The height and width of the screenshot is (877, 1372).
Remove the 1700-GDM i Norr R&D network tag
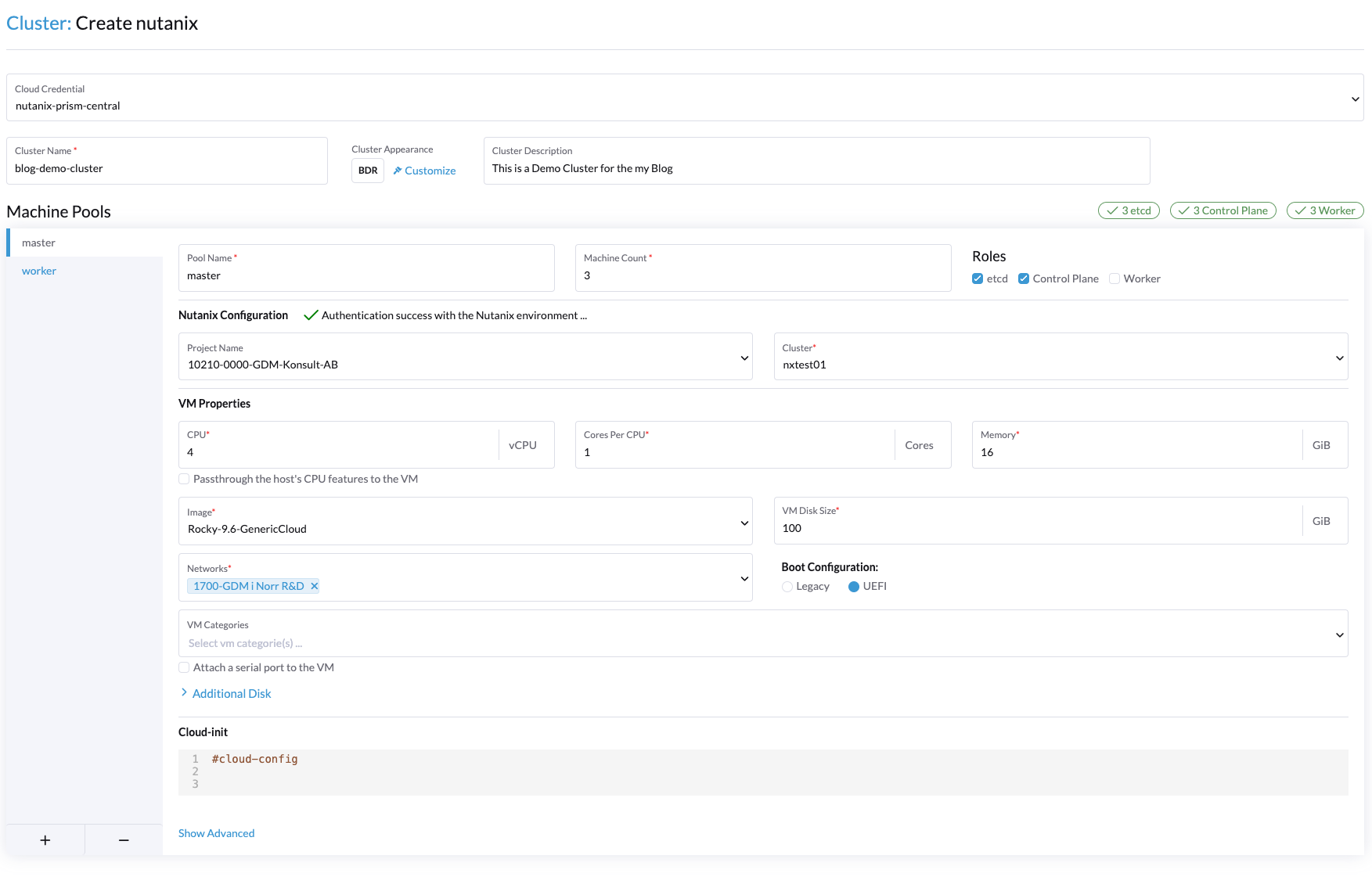click(314, 586)
